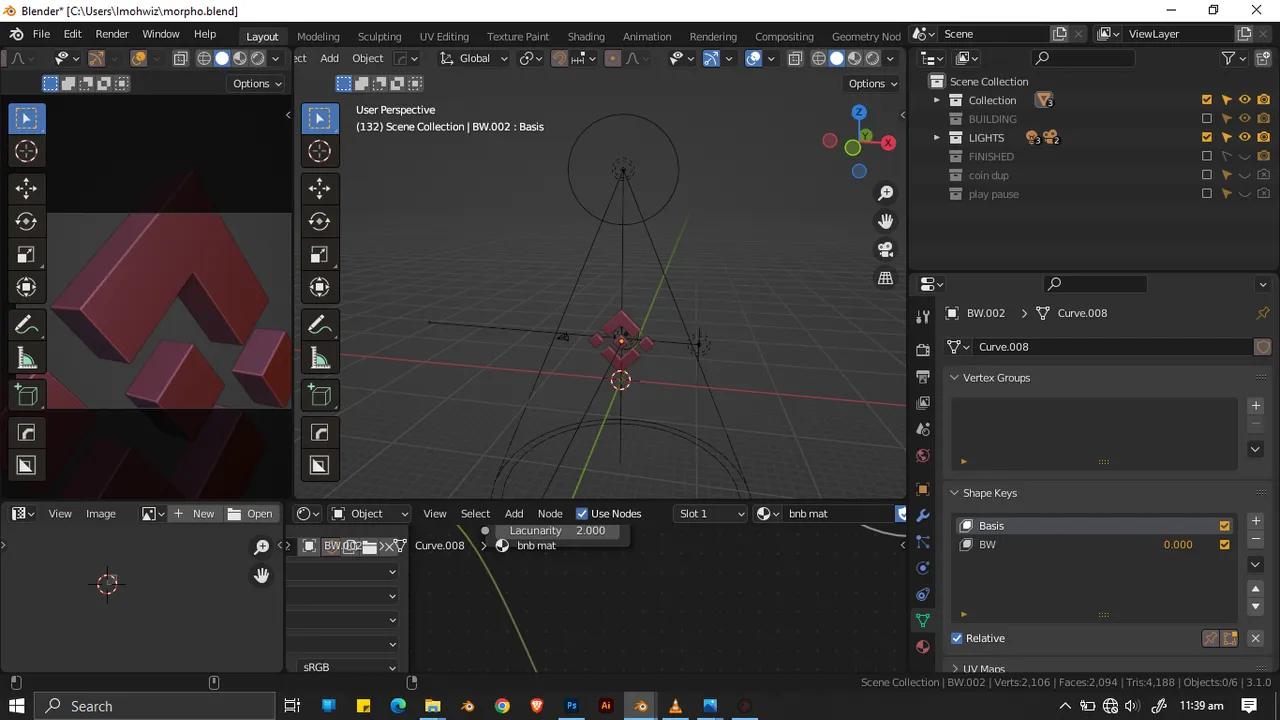
Task: Open Options dropdown in User Perspective viewport
Action: coord(872,84)
